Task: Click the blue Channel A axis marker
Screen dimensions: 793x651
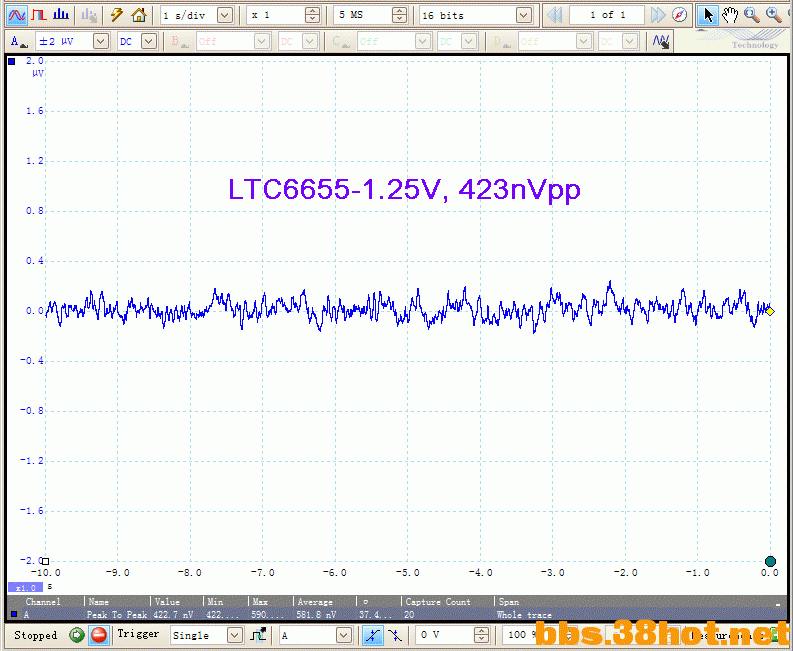Action: point(11,62)
